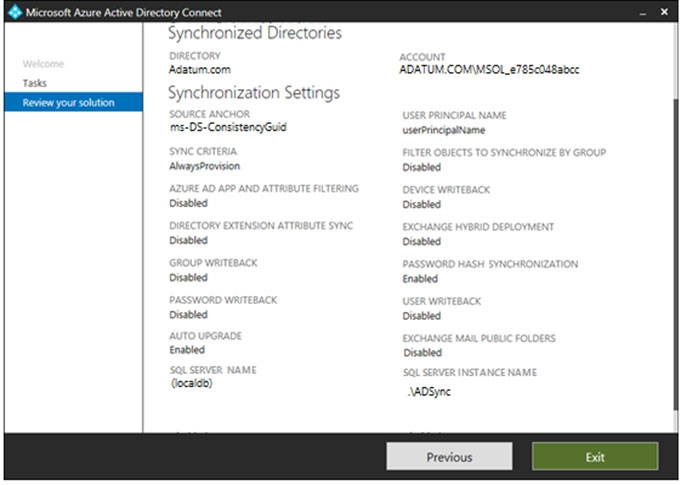Image resolution: width=681 pixels, height=485 pixels.
Task: Select the Tasks step in sidebar
Action: pos(35,83)
